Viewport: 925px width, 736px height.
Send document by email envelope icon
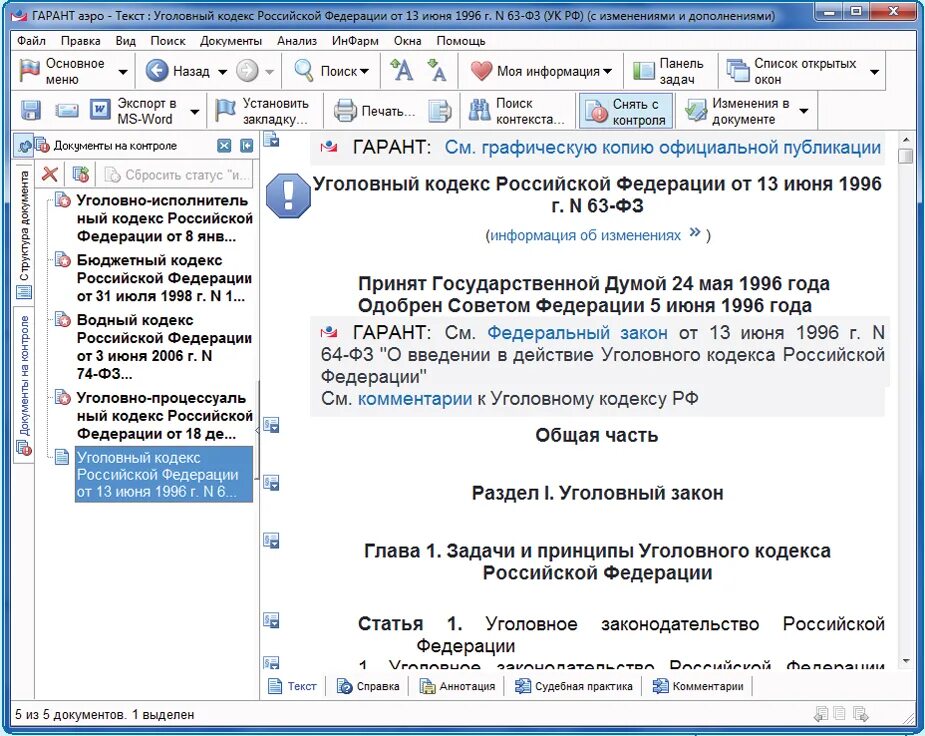(x=66, y=110)
